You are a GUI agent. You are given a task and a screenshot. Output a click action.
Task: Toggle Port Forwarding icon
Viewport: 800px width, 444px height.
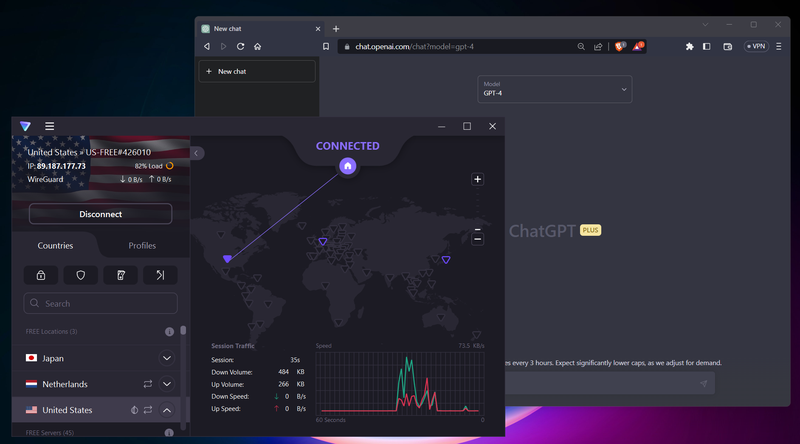(x=160, y=275)
